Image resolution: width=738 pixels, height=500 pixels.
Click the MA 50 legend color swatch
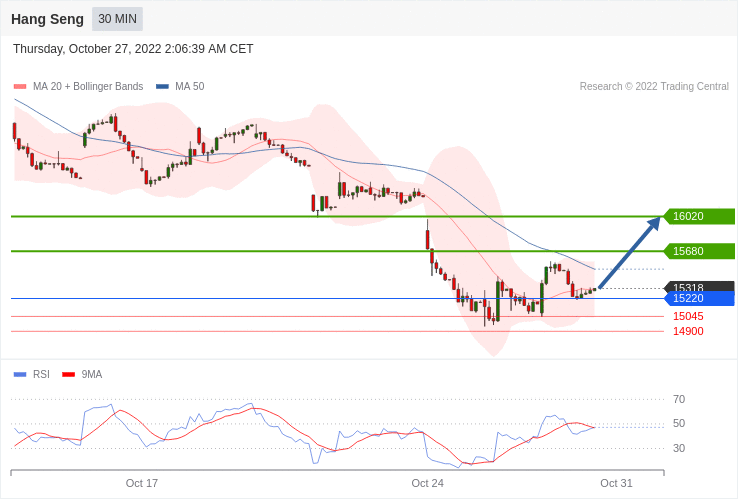pyautogui.click(x=162, y=87)
